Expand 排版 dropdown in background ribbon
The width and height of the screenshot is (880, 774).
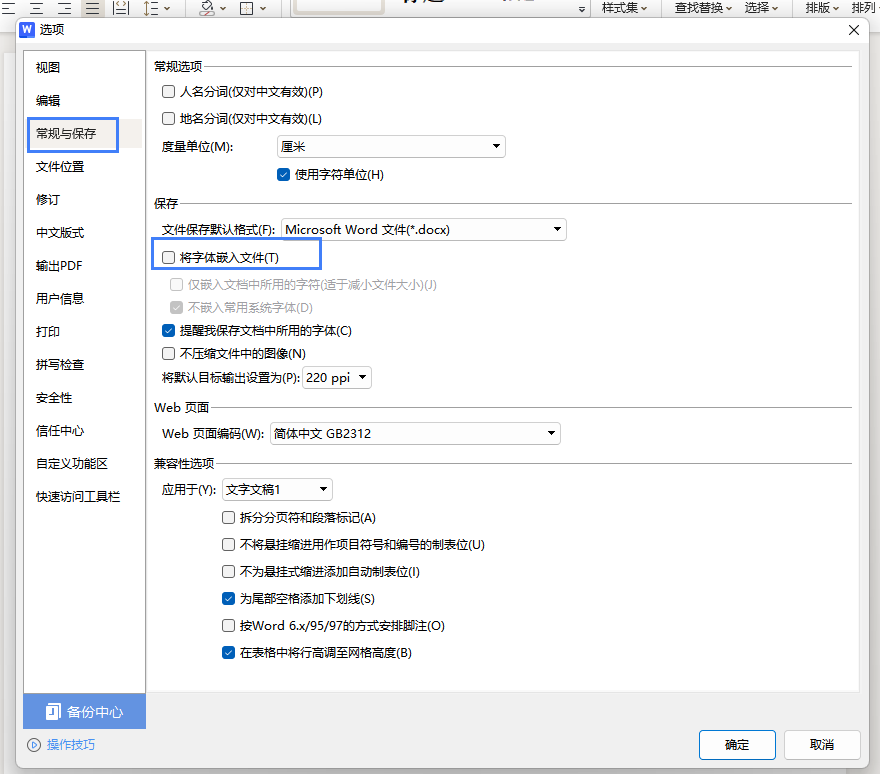pos(822,8)
